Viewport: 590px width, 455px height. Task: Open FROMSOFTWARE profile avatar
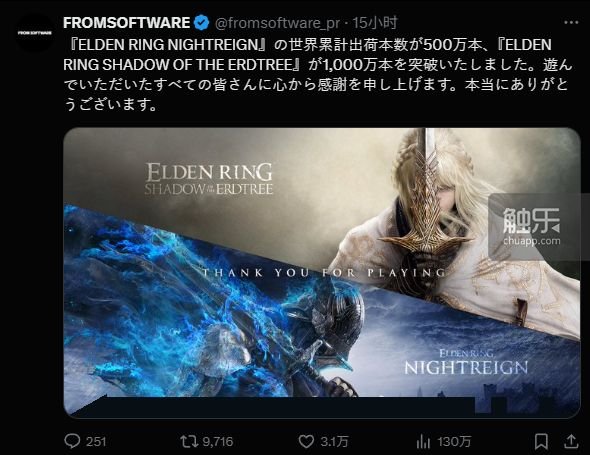coord(35,33)
